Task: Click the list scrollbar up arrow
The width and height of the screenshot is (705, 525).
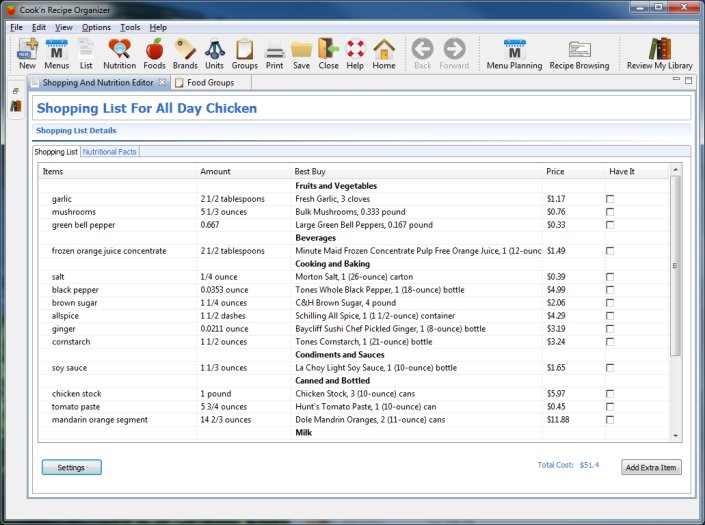Action: (x=675, y=170)
